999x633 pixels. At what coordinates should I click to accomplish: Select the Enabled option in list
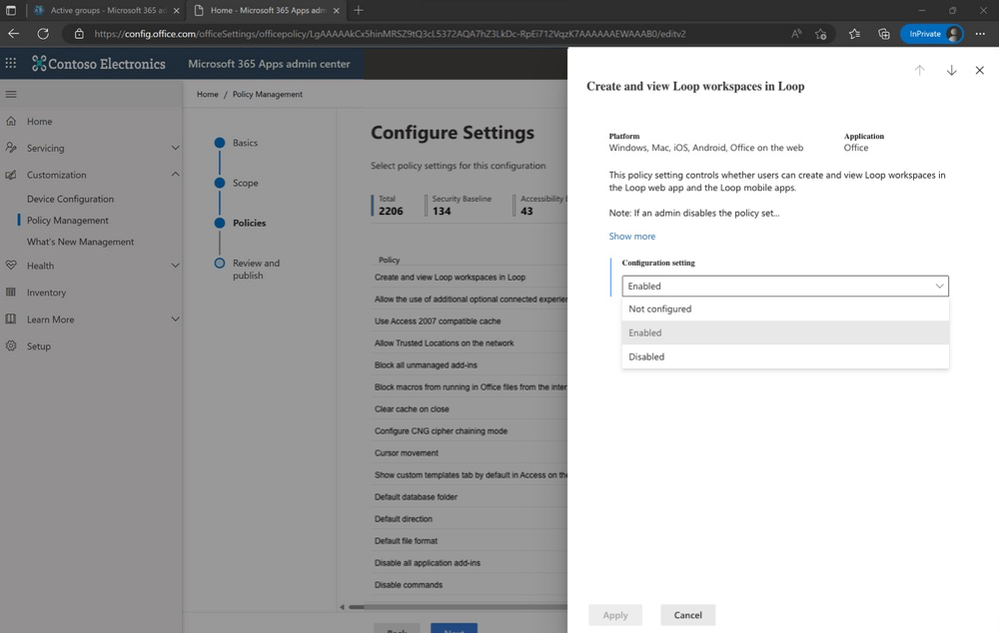tap(785, 332)
